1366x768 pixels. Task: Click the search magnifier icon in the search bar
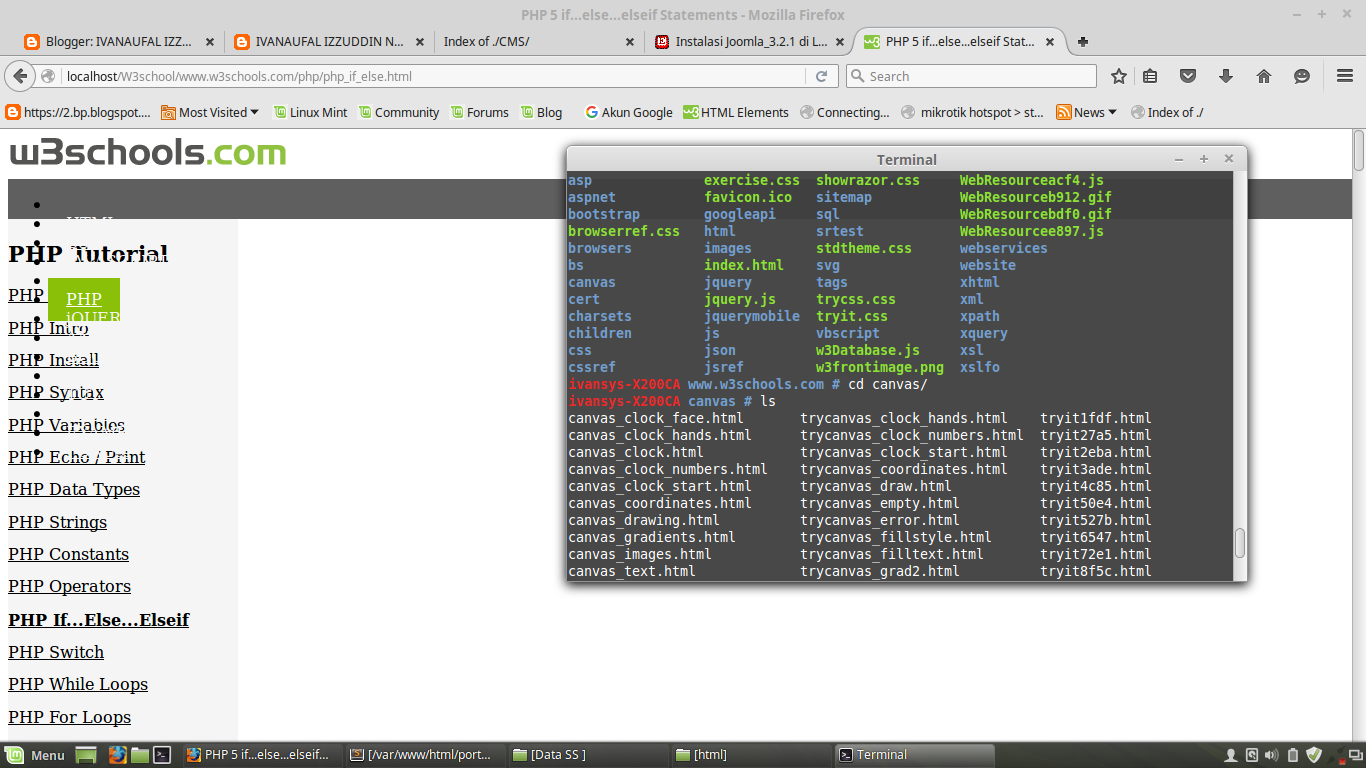[857, 76]
